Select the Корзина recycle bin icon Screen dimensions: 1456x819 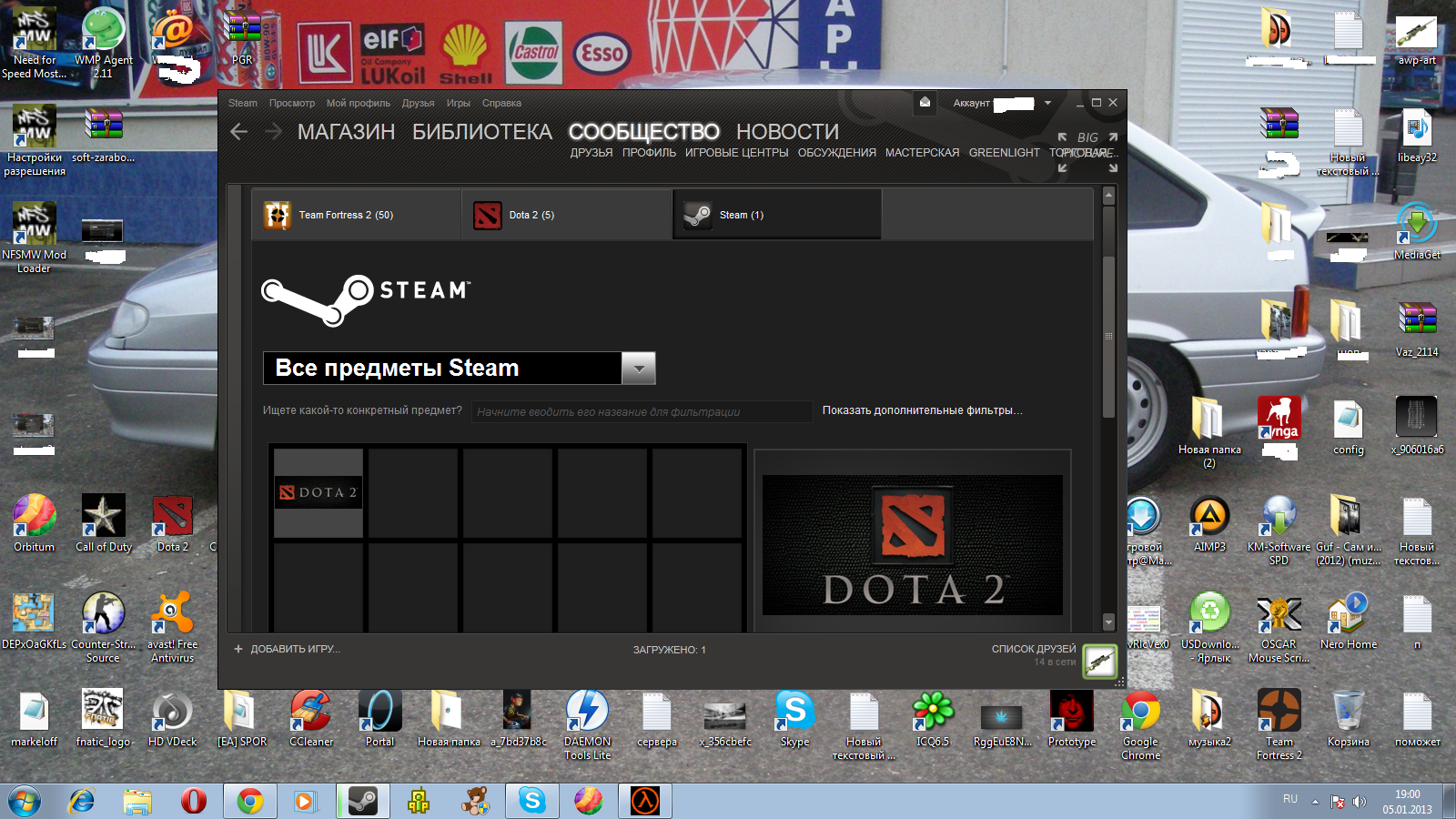[x=1348, y=718]
